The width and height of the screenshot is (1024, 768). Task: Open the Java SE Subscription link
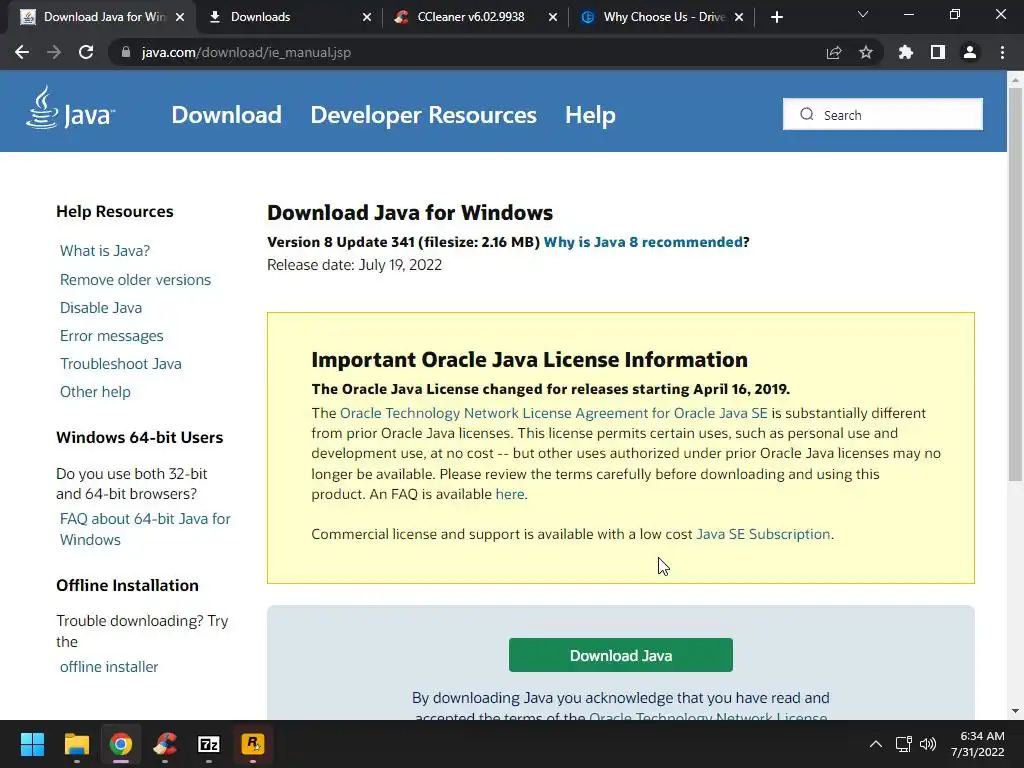coord(763,534)
